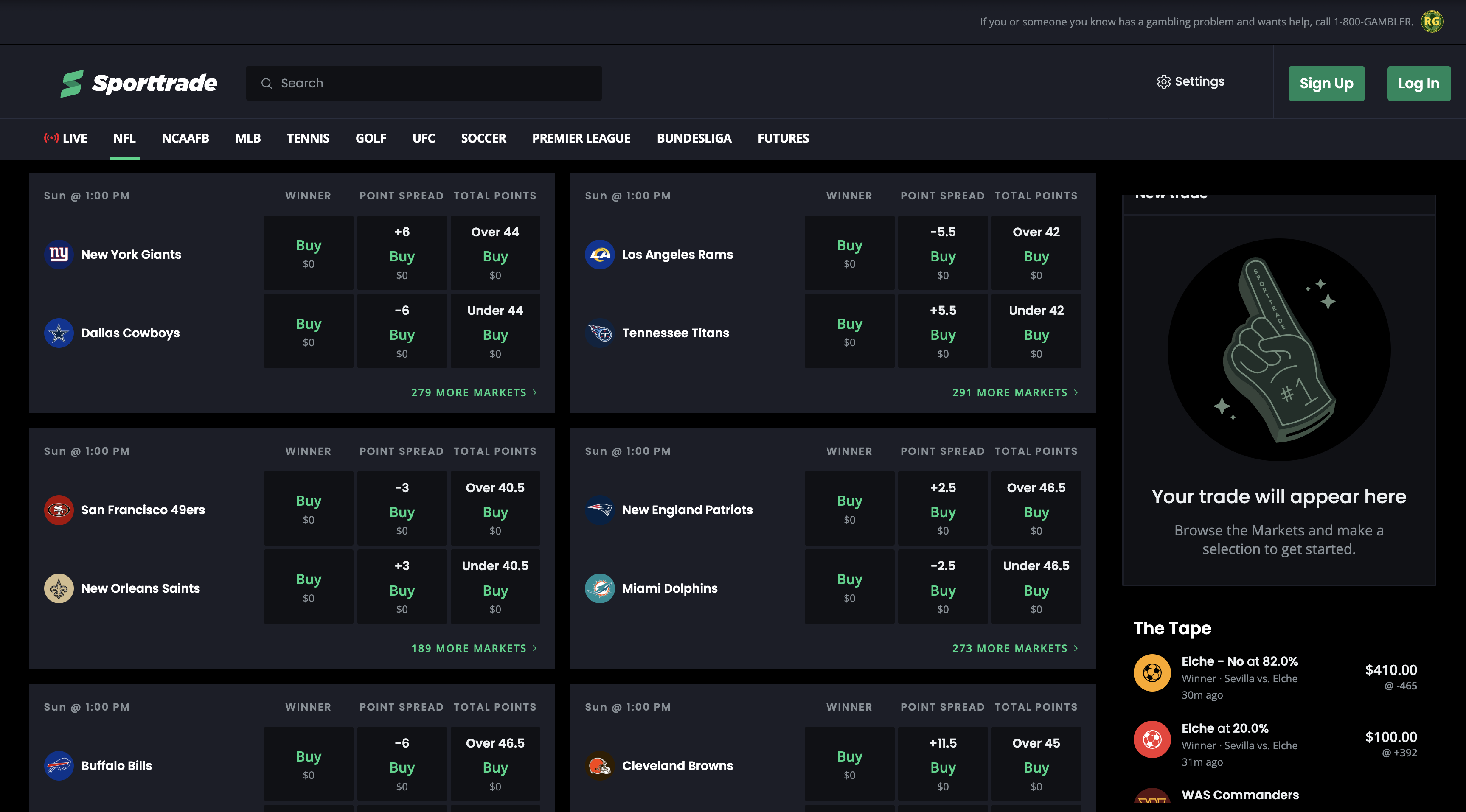The width and height of the screenshot is (1466, 812).
Task: Buy Over 44 total points
Action: (495, 253)
